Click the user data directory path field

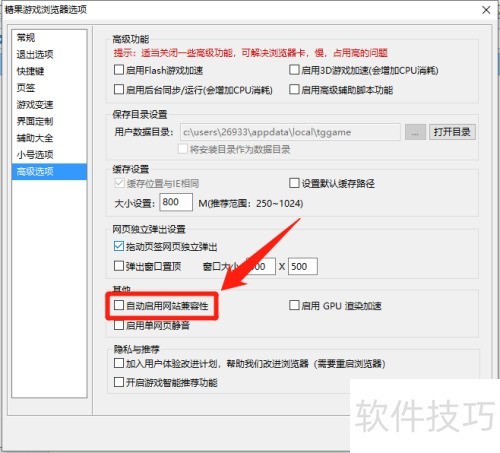[x=290, y=132]
